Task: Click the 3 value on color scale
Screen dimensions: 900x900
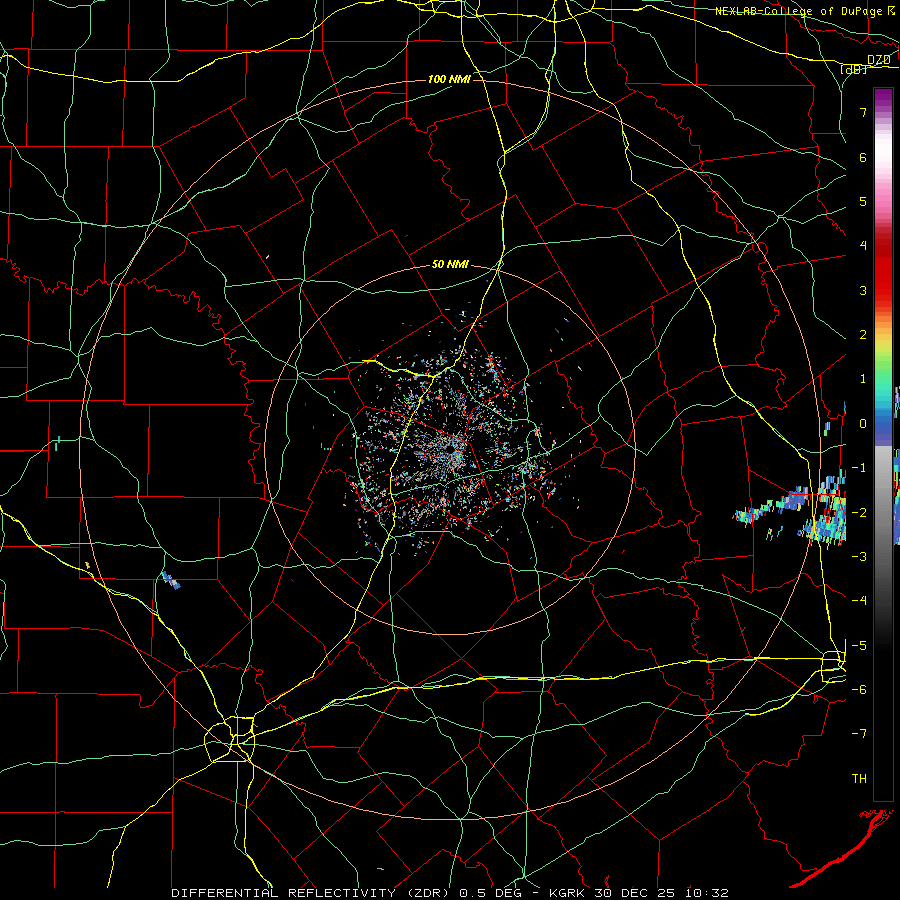Action: click(863, 290)
